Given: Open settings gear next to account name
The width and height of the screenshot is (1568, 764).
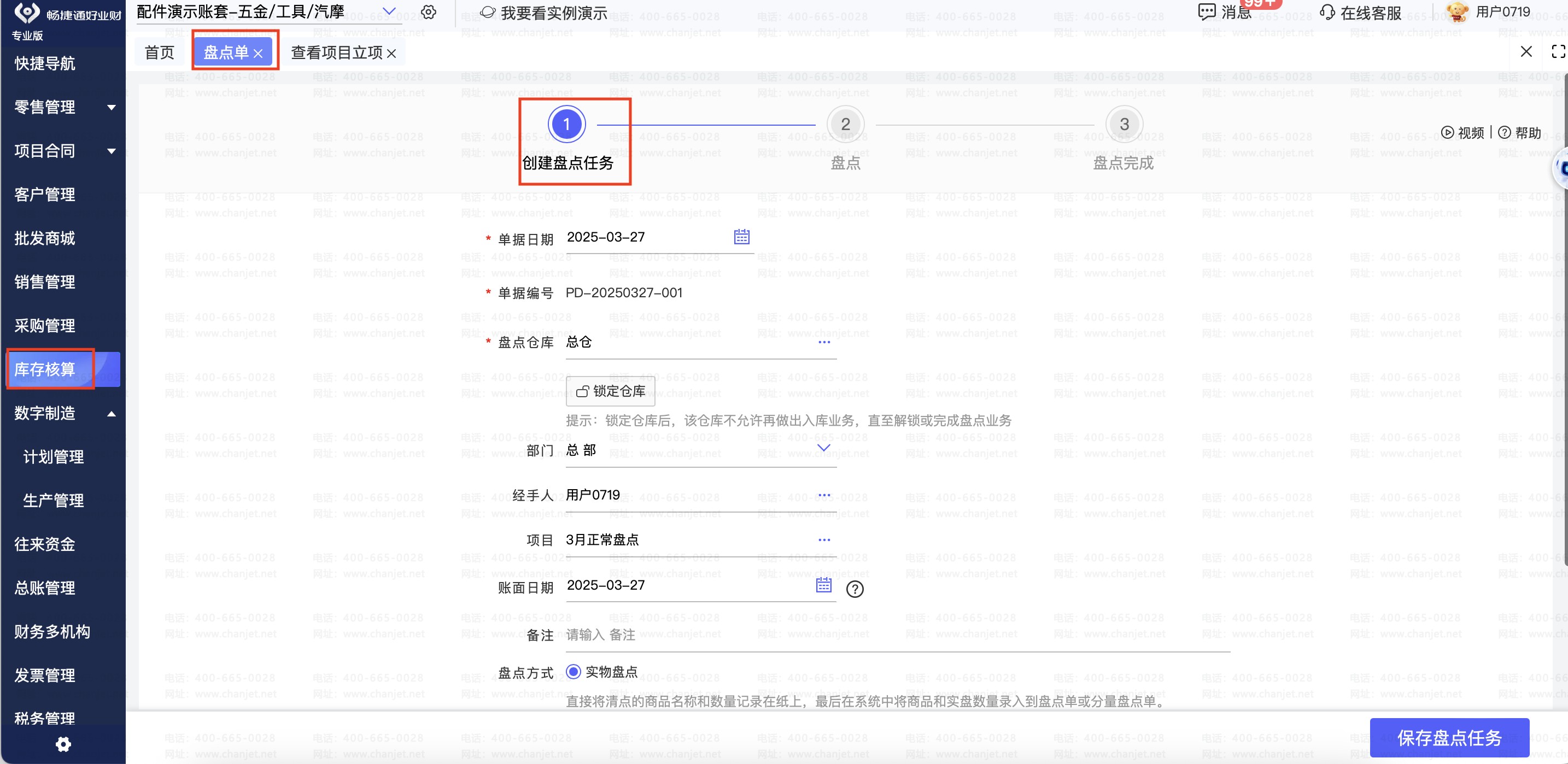Looking at the screenshot, I should 429,12.
